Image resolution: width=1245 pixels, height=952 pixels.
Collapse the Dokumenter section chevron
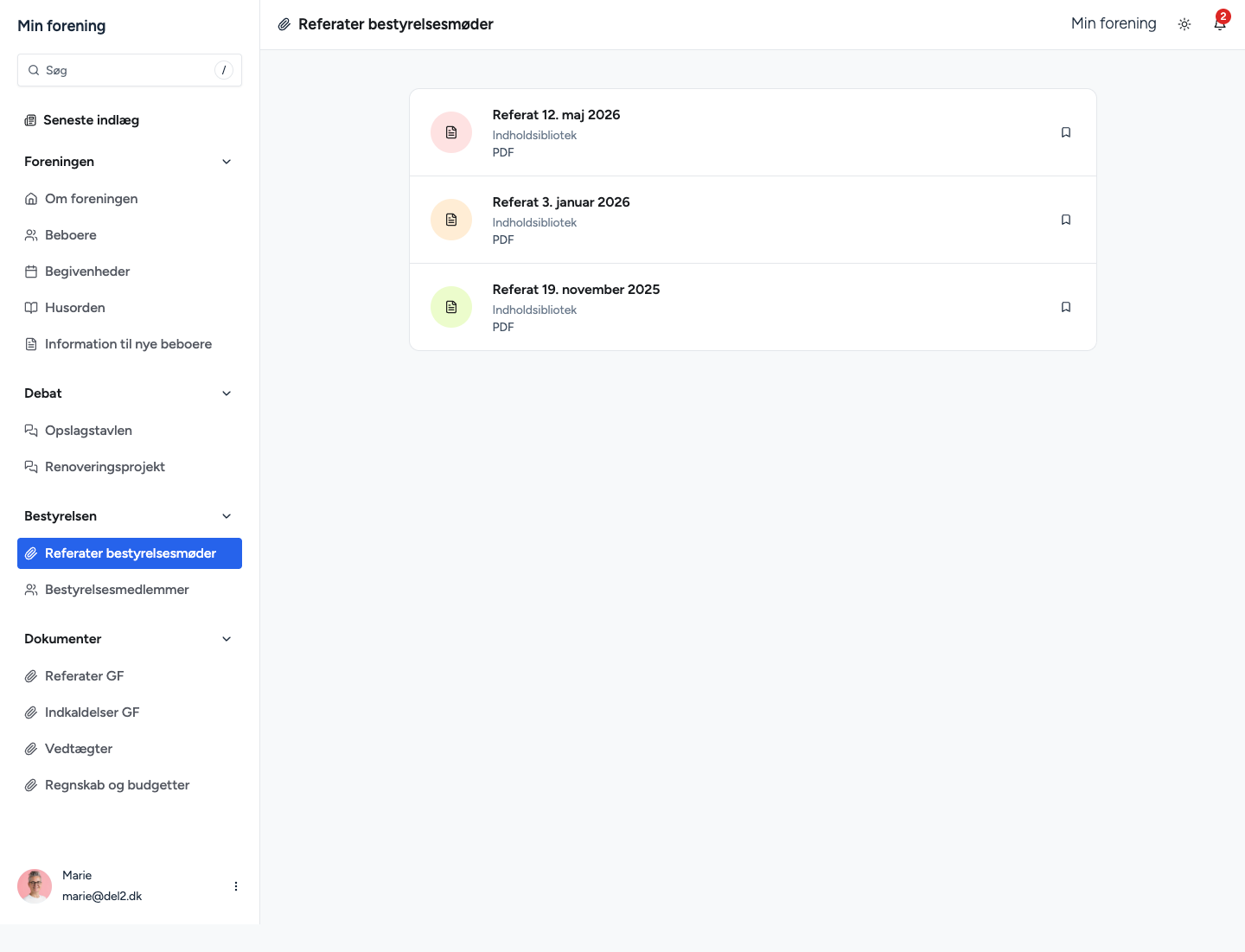coord(227,639)
